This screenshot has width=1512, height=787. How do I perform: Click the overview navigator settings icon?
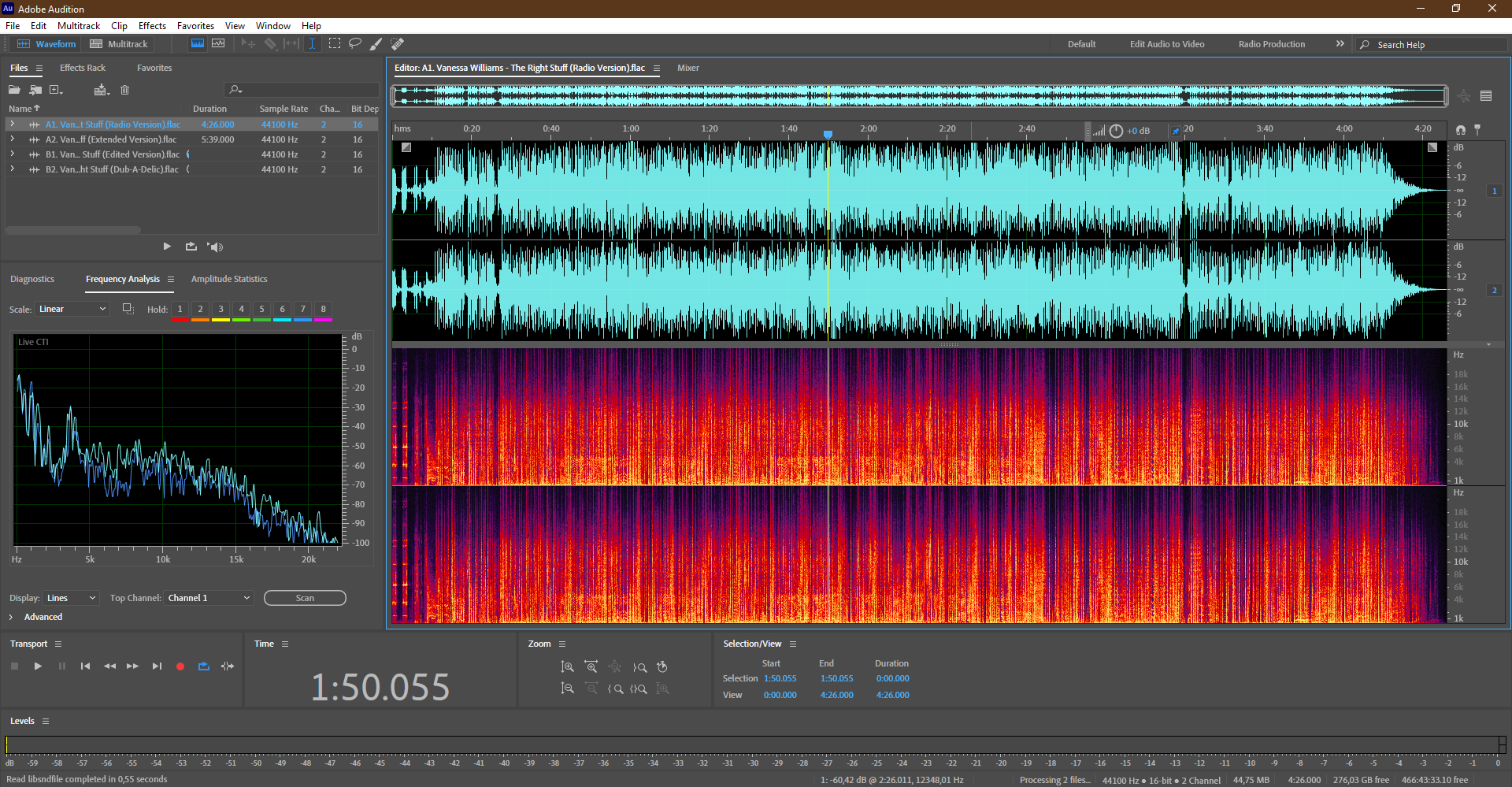[1486, 96]
